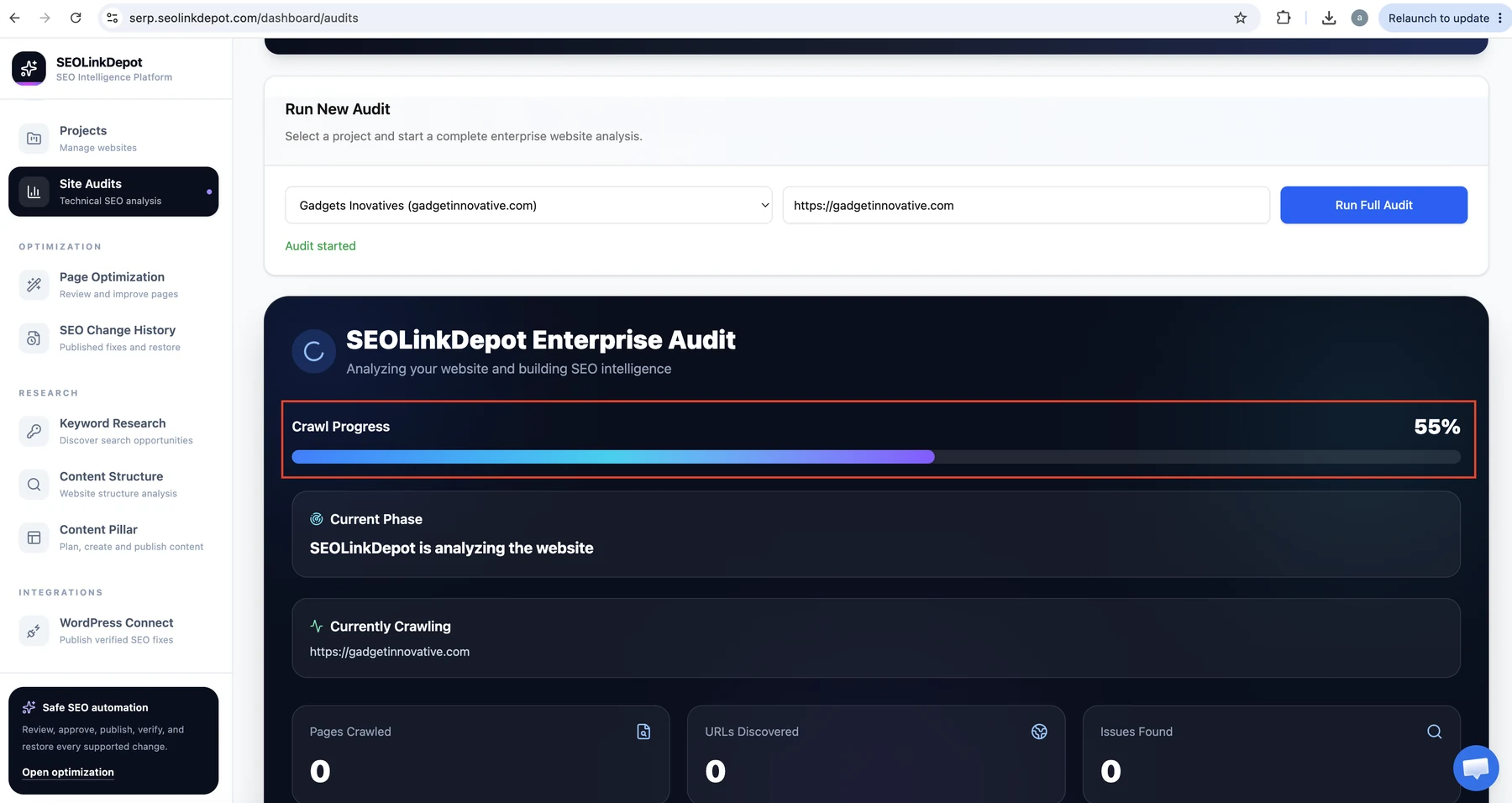Click the Crawl Progress bar
This screenshot has height=803, width=1512.
876,457
